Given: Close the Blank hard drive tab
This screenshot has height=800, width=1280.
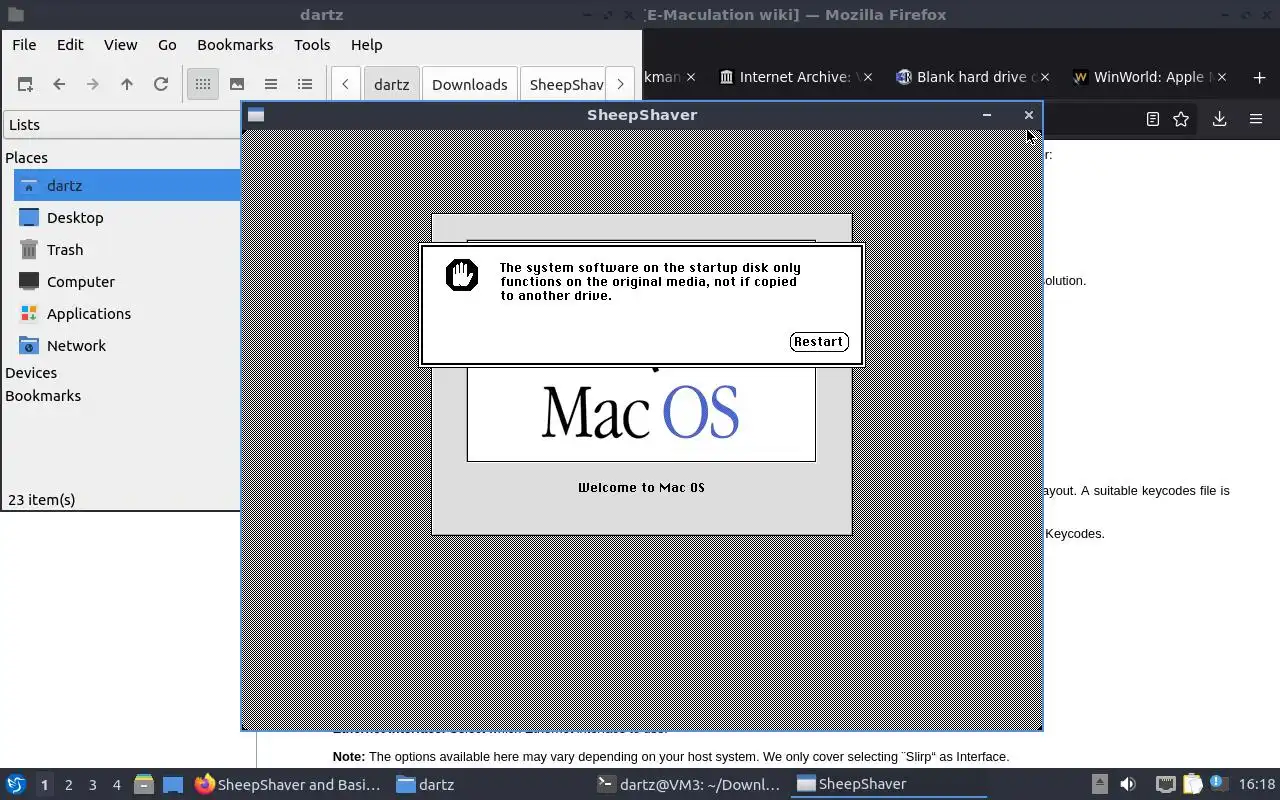Looking at the screenshot, I should pos(1045,77).
